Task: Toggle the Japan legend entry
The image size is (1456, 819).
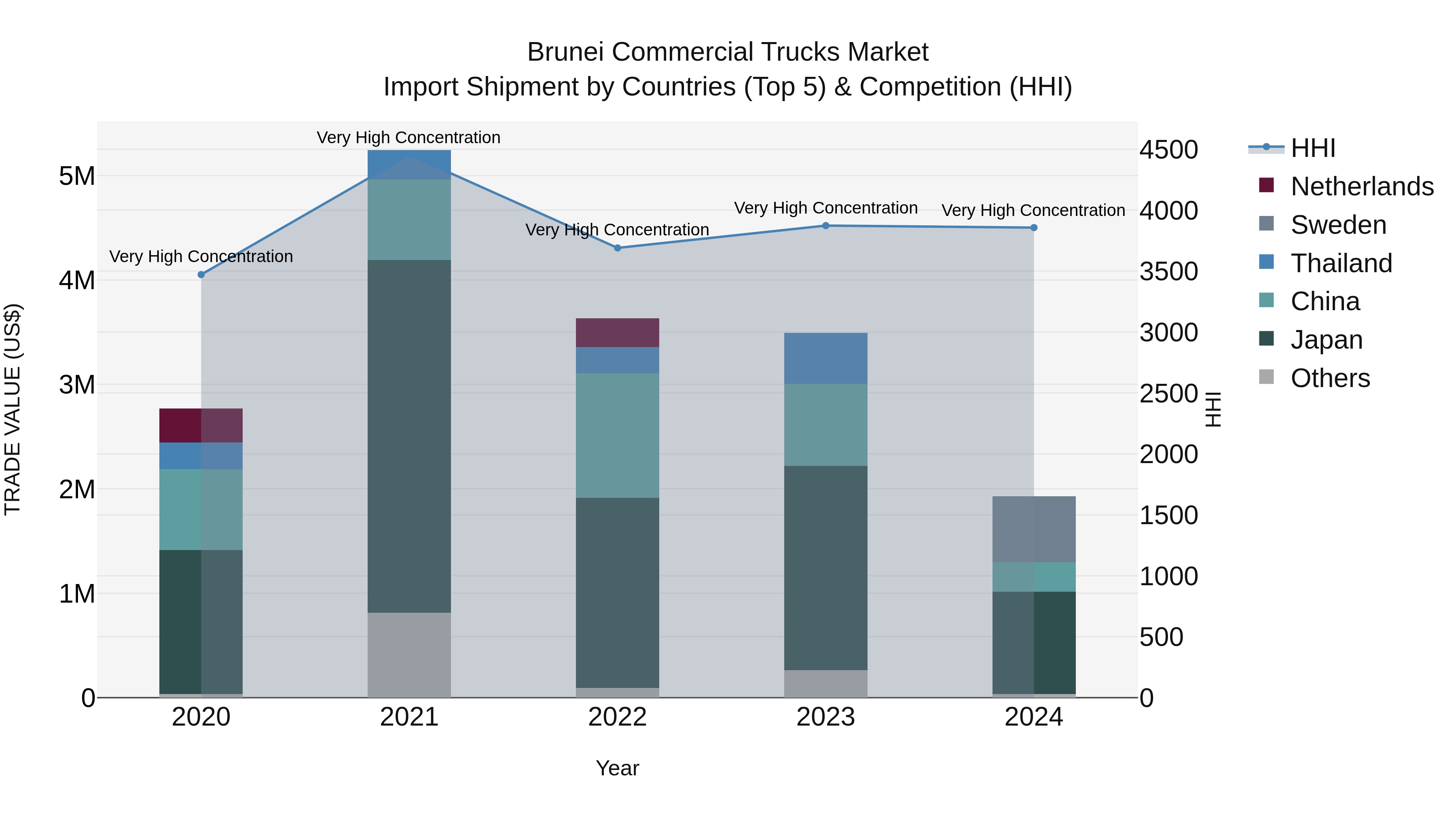Action: point(1311,339)
